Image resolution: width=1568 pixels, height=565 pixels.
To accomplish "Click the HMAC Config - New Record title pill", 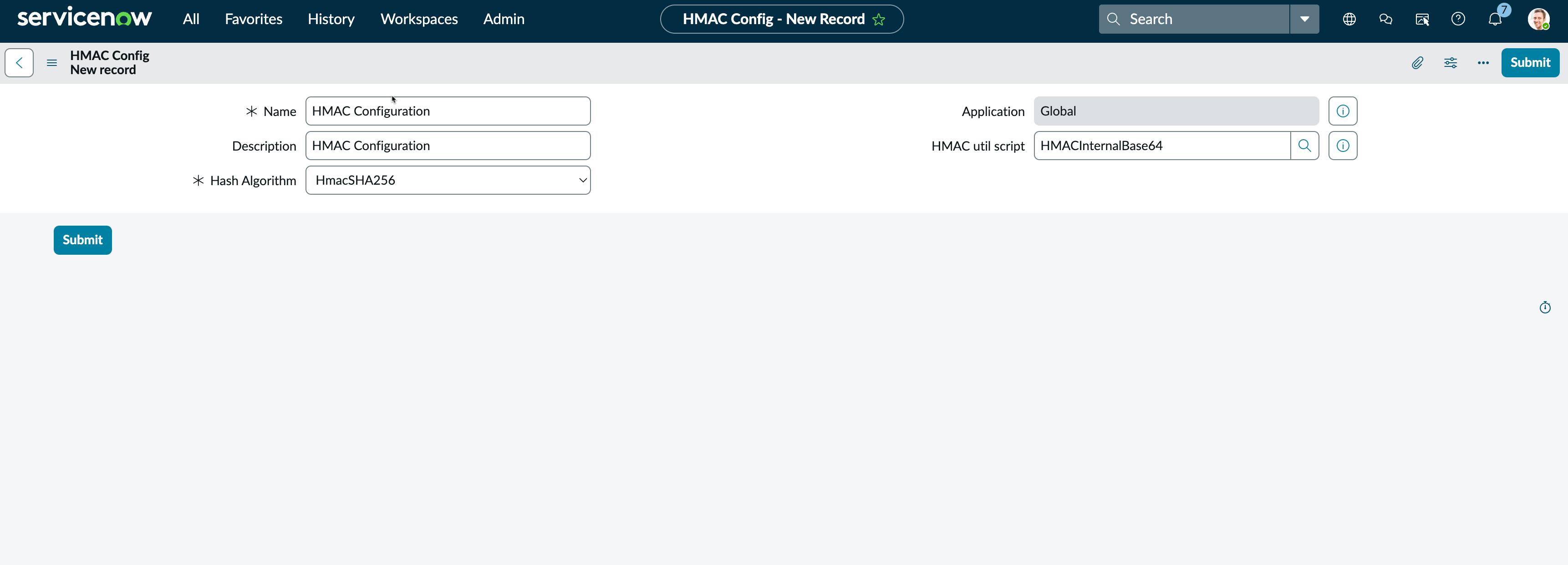I will click(782, 20).
